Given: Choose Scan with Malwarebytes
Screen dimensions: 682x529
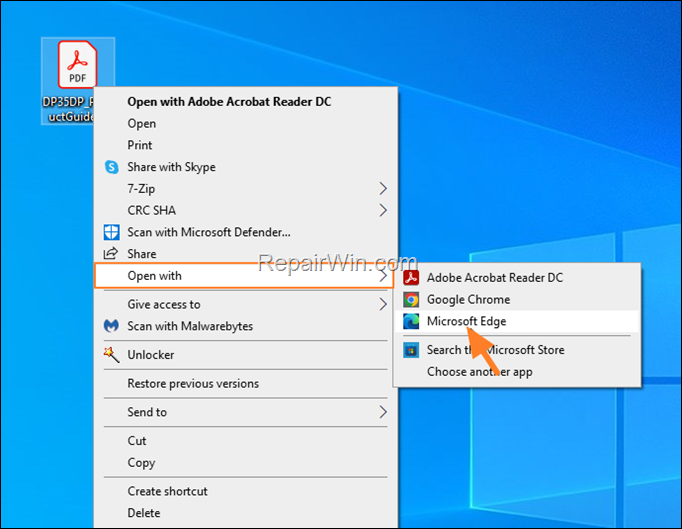Looking at the screenshot, I should tap(246, 326).
